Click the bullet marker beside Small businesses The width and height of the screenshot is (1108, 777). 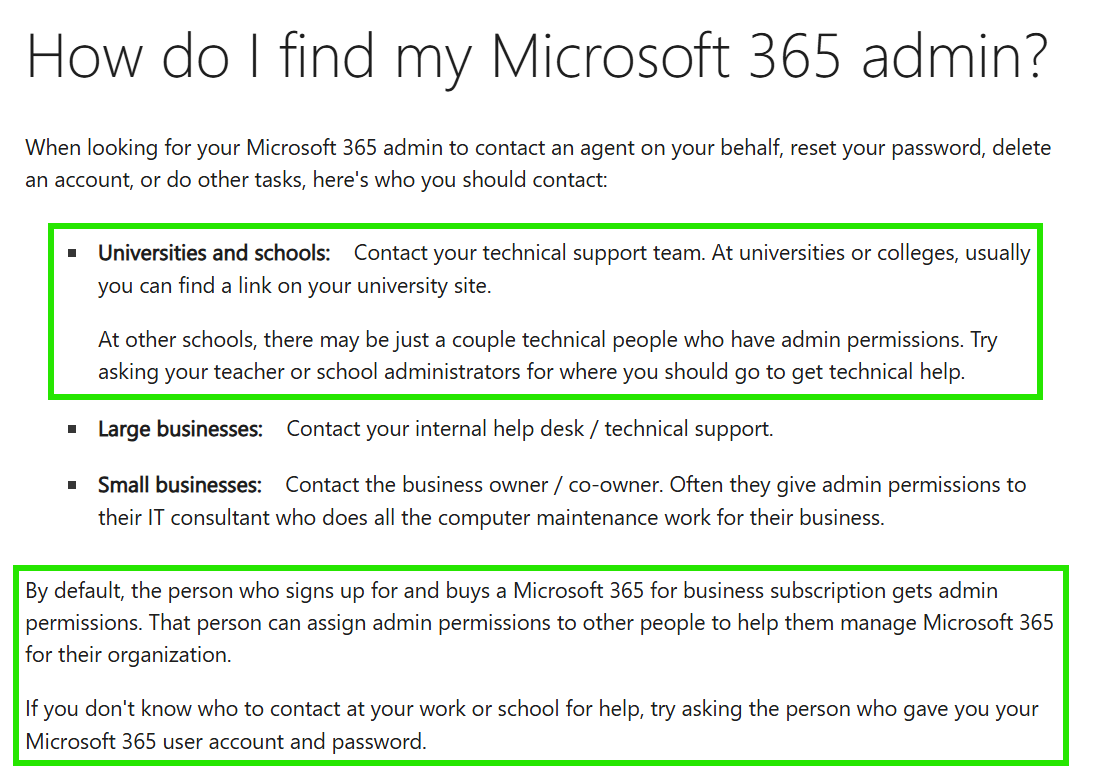coord(72,485)
